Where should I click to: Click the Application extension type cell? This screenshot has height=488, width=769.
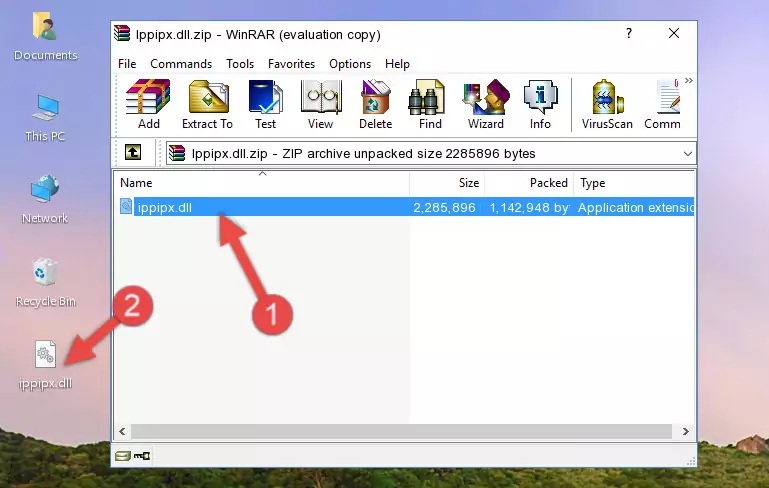tap(636, 207)
